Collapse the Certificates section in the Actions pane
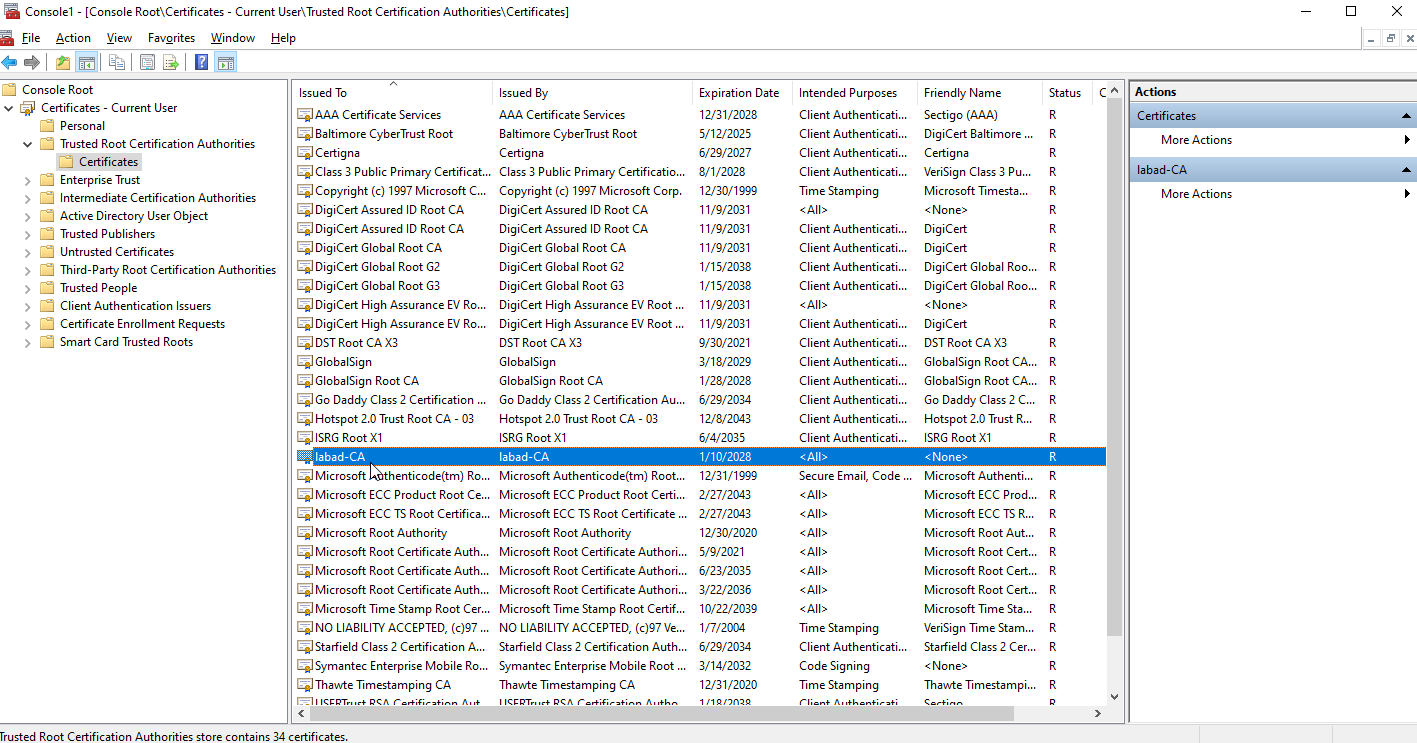 tap(1406, 116)
